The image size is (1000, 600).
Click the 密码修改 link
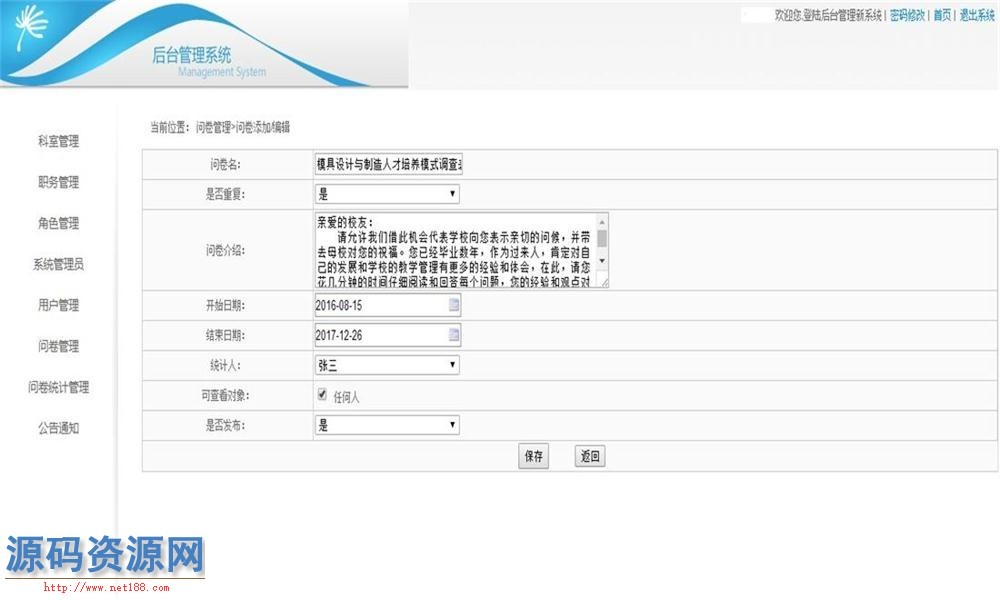(x=907, y=15)
